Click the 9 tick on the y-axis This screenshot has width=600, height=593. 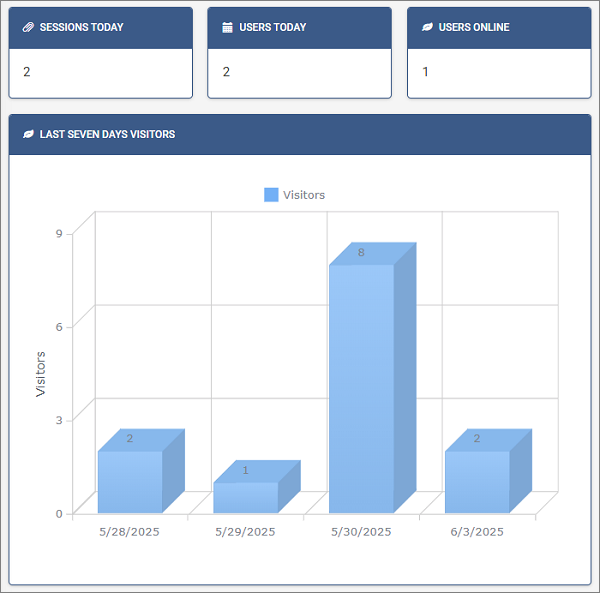click(59, 234)
